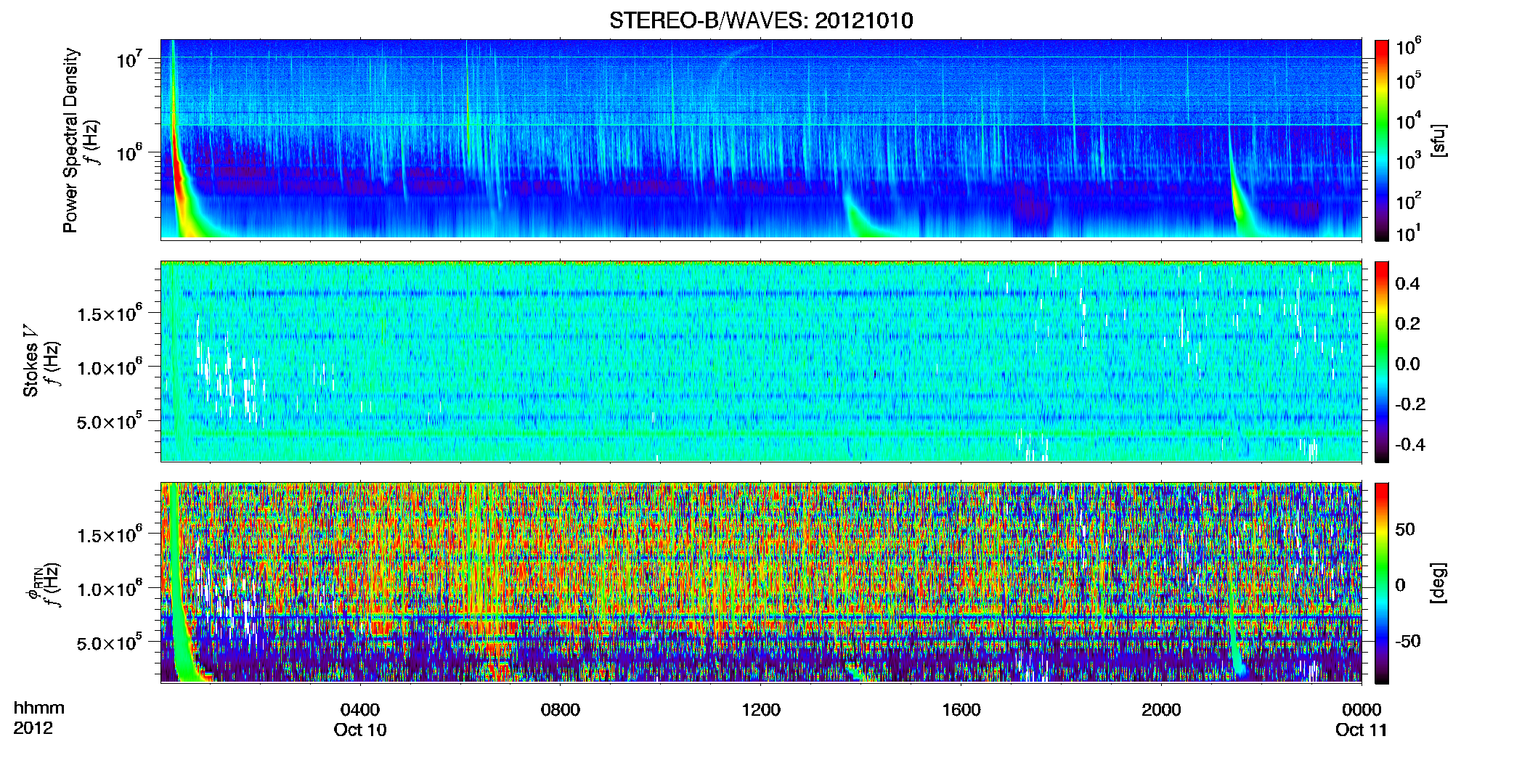Screen dimensions: 1522x784
Task: Click the strong red radio burst at start of day
Action: click(179, 174)
